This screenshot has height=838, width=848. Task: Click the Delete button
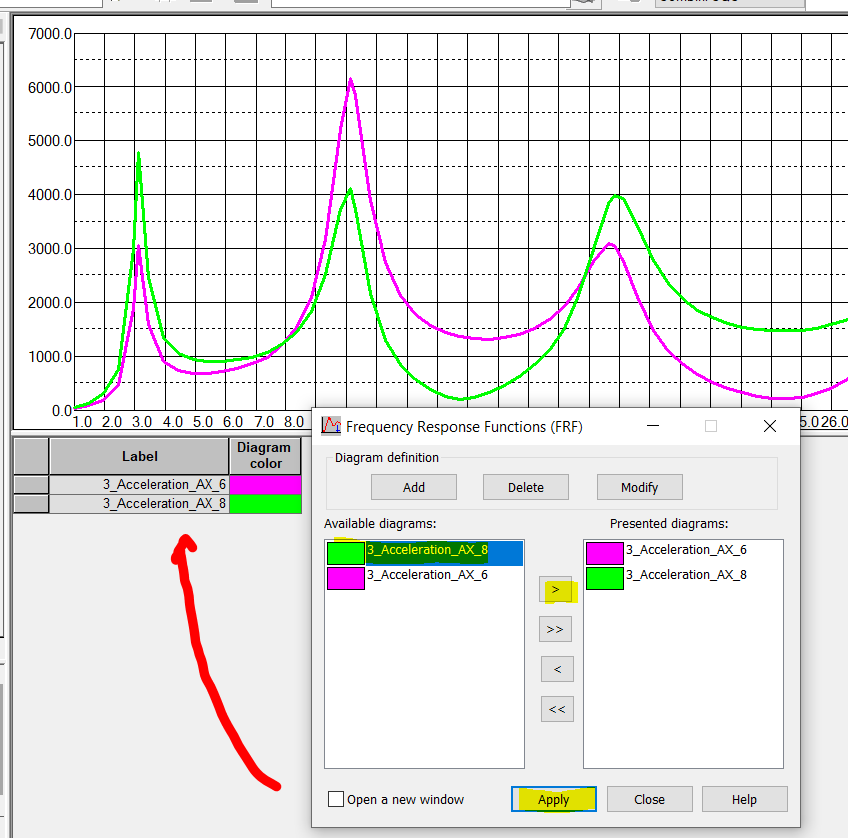click(525, 487)
